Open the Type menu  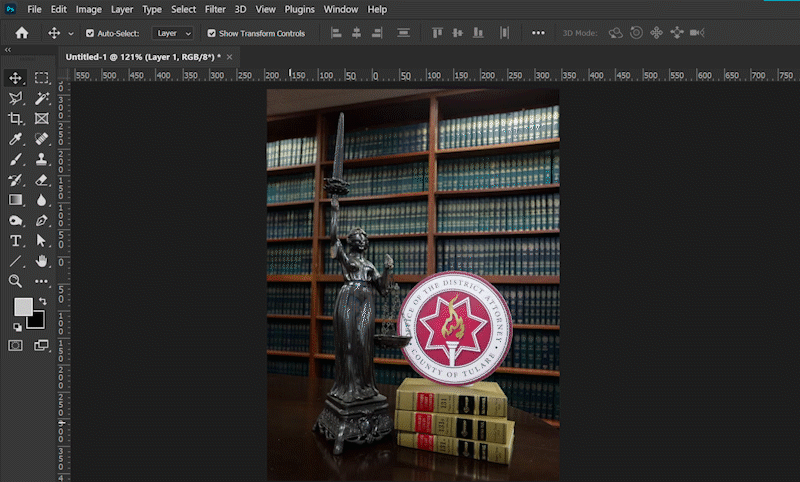[x=152, y=9]
